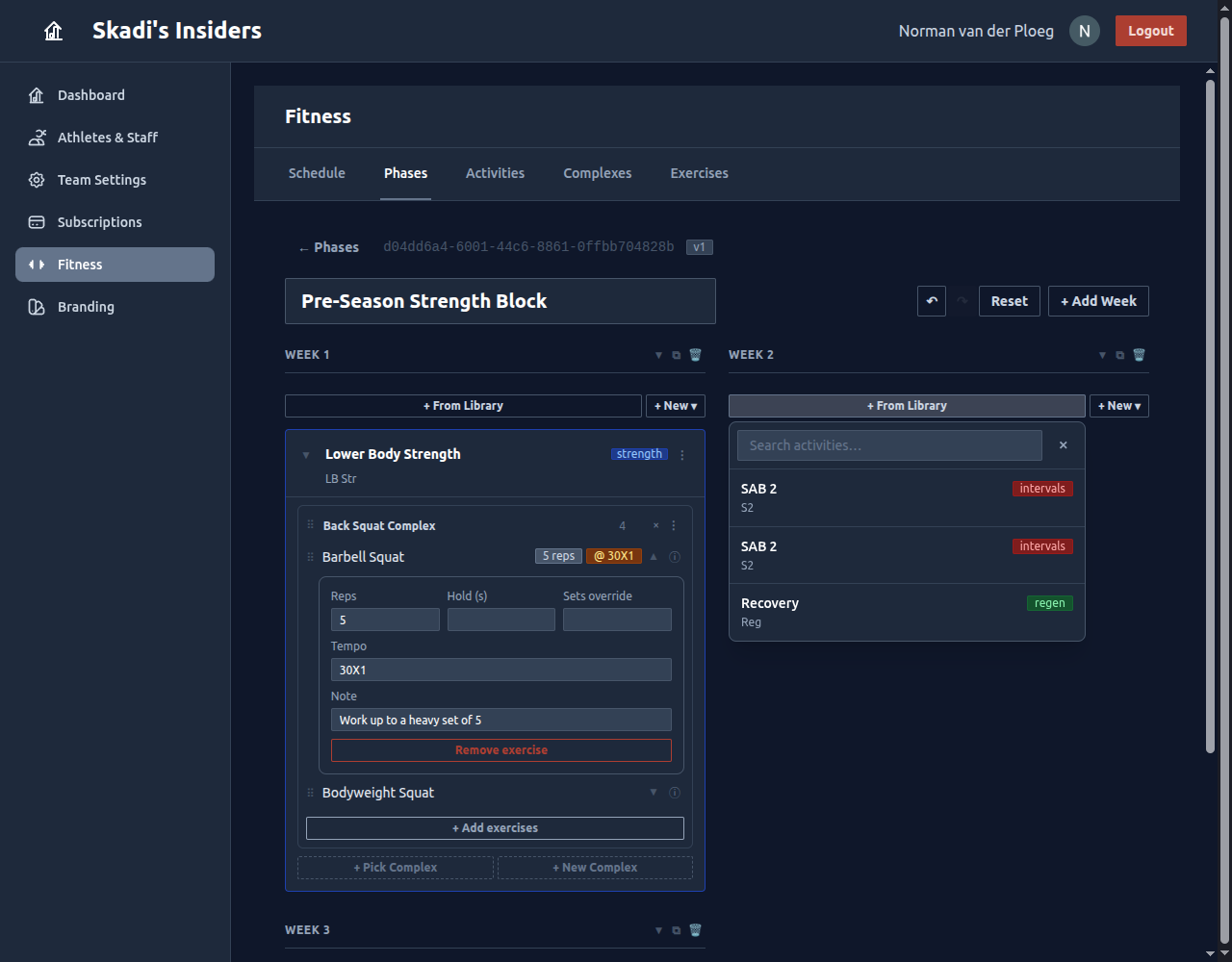
Task: Close the activity library popup with ×
Action: pyautogui.click(x=1064, y=445)
